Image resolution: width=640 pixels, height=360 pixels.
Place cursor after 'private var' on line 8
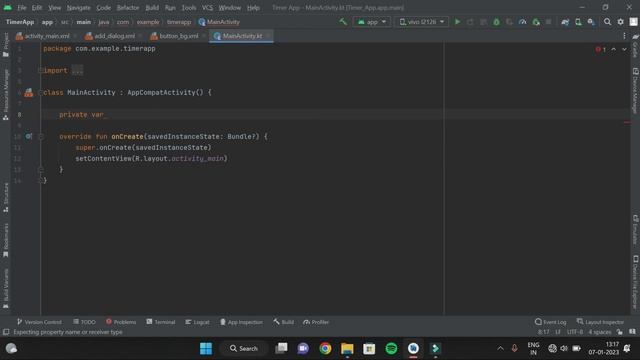tap(106, 115)
